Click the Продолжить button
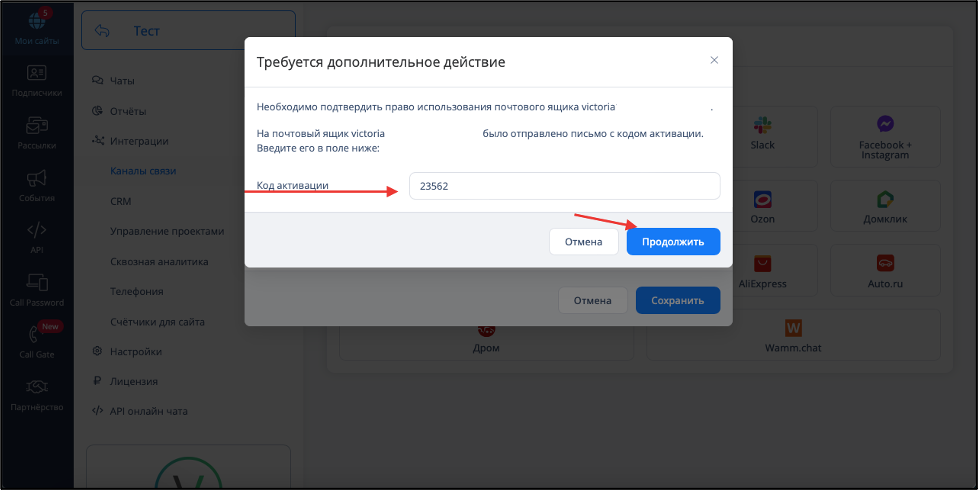The height and width of the screenshot is (491, 979). (673, 242)
